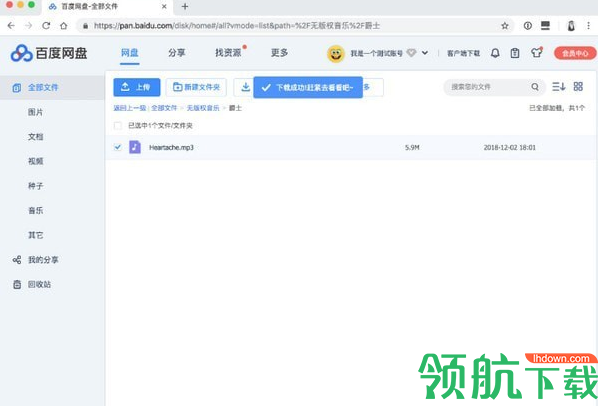Click the download toolbar icon
The image size is (598, 406).
[246, 87]
